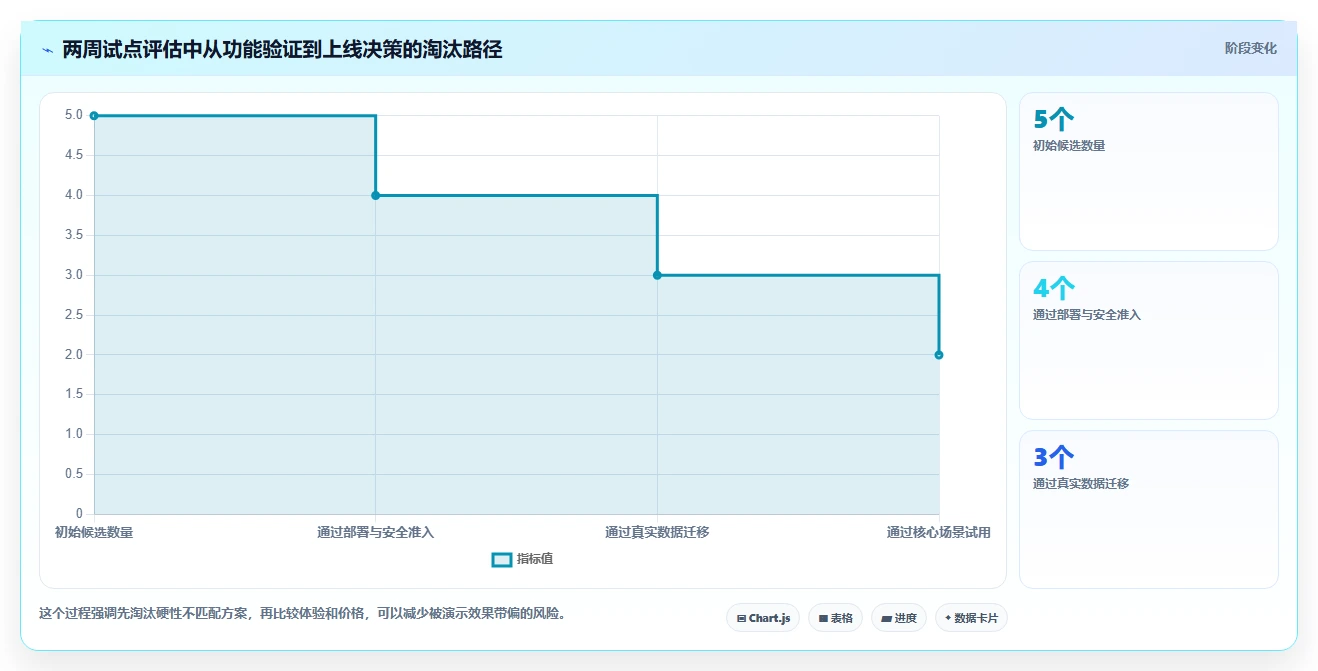Click the y-axis tick 4.5

tap(74, 155)
